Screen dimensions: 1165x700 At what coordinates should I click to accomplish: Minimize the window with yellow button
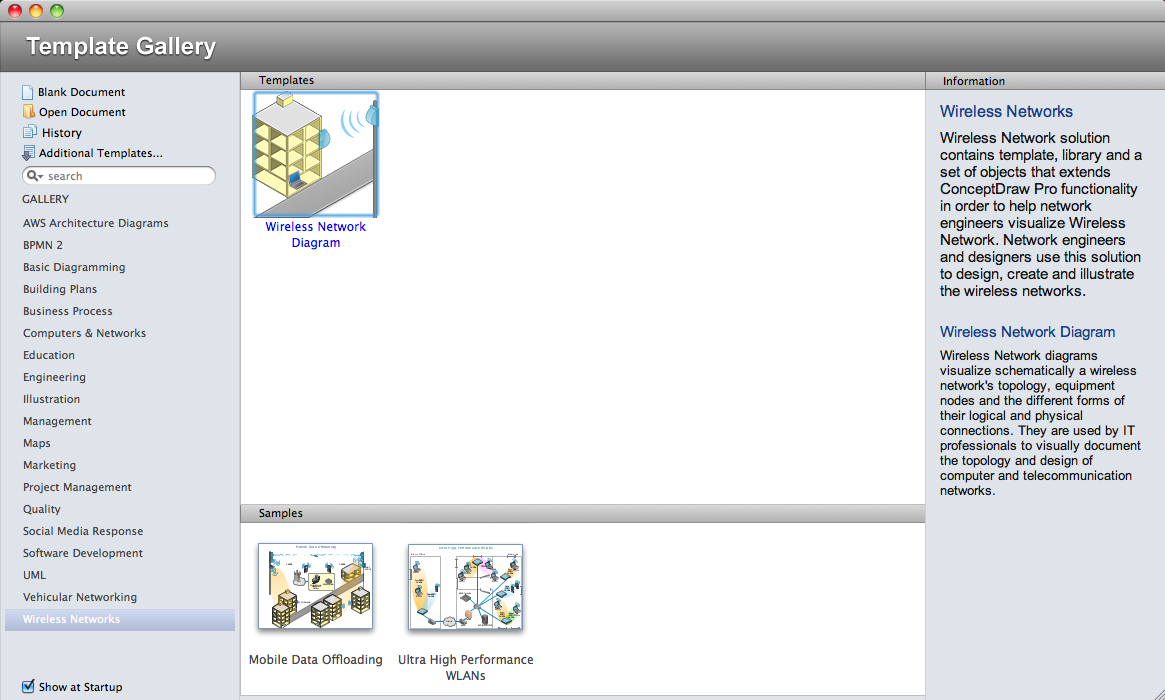(36, 10)
